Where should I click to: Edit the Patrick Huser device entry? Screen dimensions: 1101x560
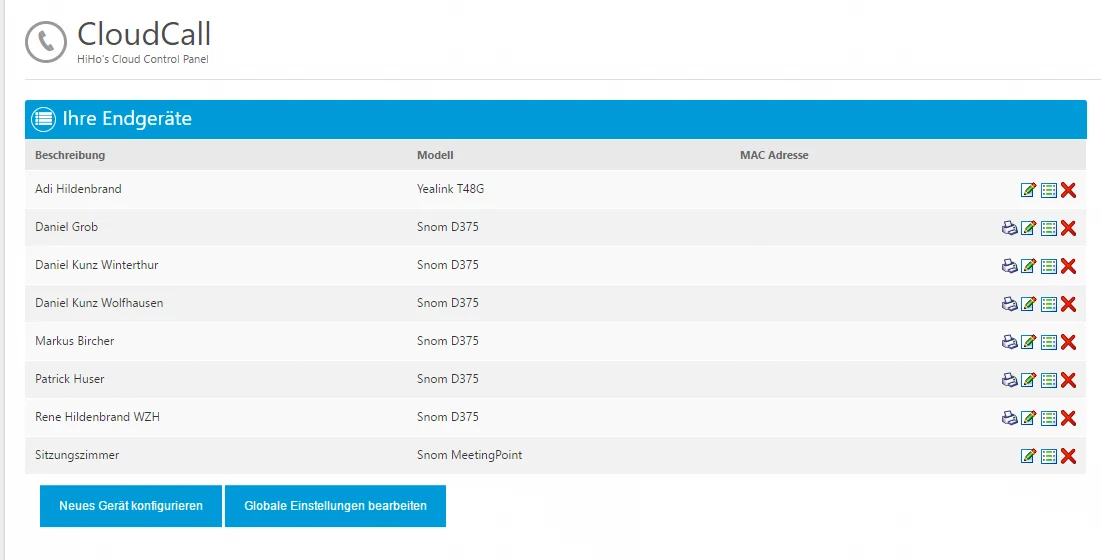1028,380
